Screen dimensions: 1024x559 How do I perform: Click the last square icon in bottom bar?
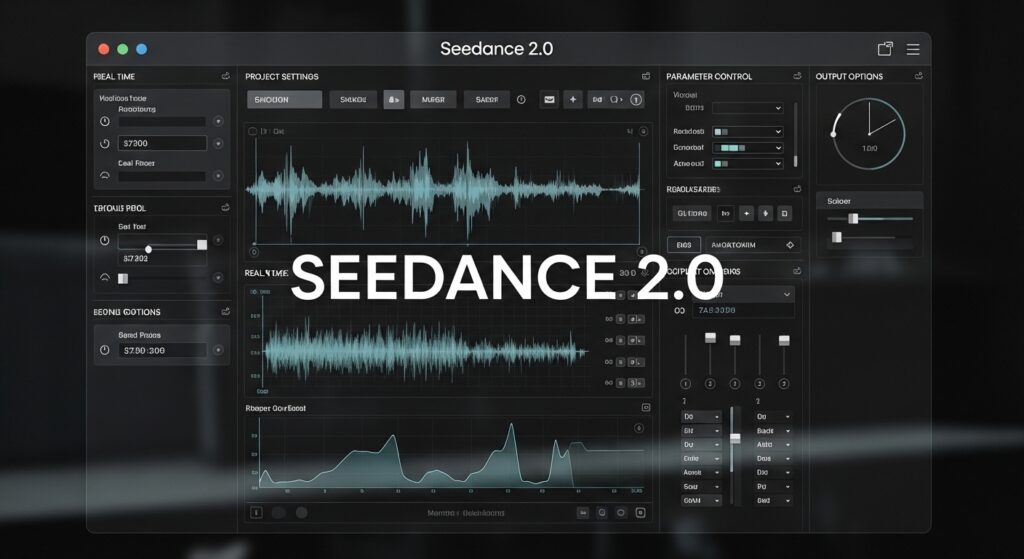641,513
